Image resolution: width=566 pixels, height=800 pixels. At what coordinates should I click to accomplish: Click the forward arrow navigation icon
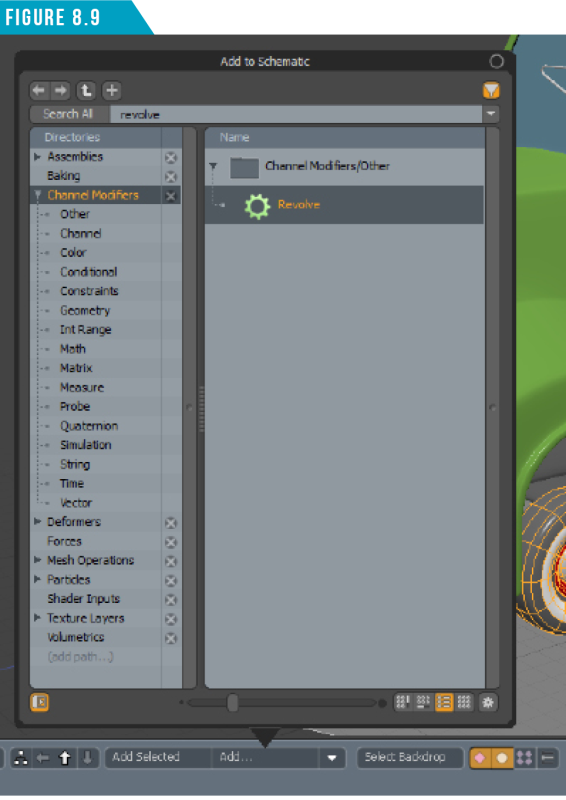click(x=61, y=91)
